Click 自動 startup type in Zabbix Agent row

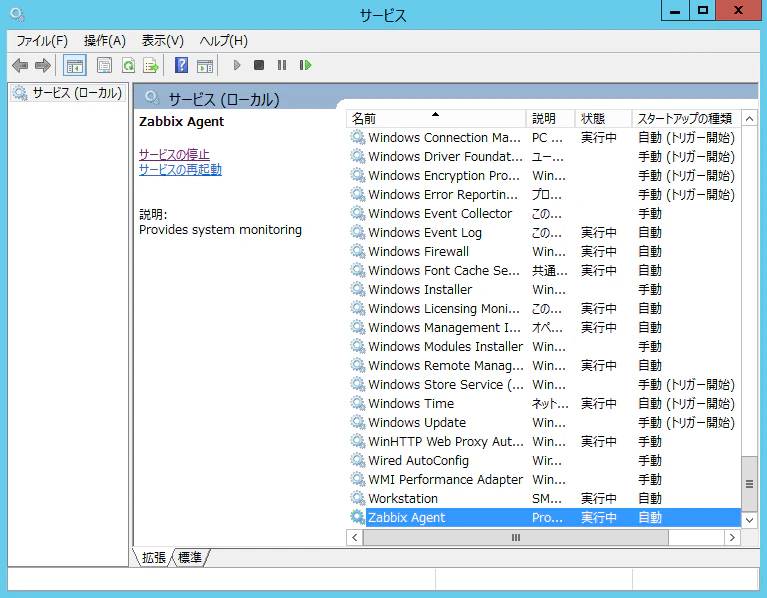coord(650,517)
